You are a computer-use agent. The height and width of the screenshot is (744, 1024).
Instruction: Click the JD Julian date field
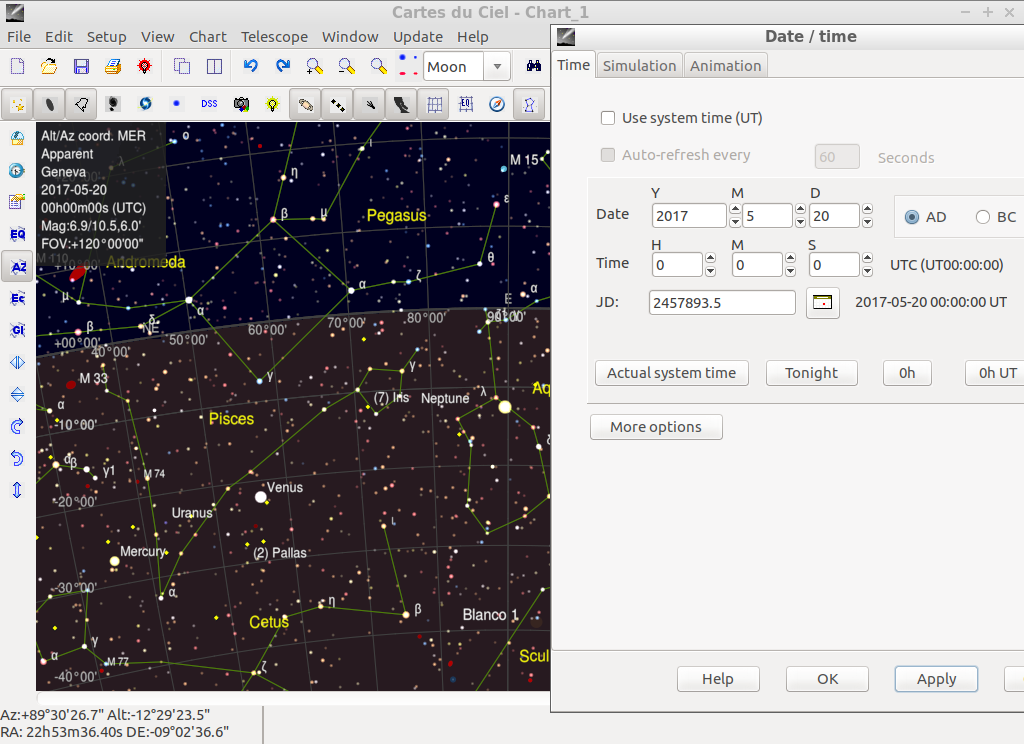[x=722, y=302]
